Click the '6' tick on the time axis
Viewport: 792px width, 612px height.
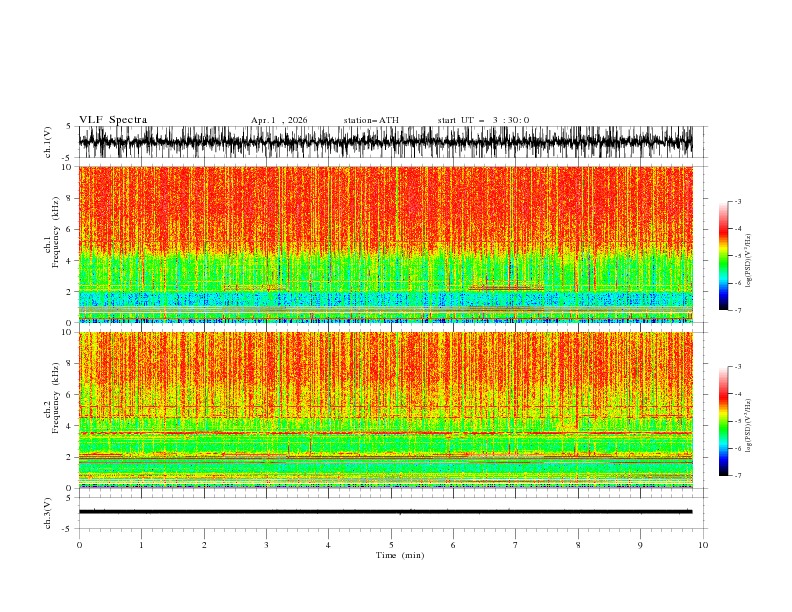coord(453,545)
